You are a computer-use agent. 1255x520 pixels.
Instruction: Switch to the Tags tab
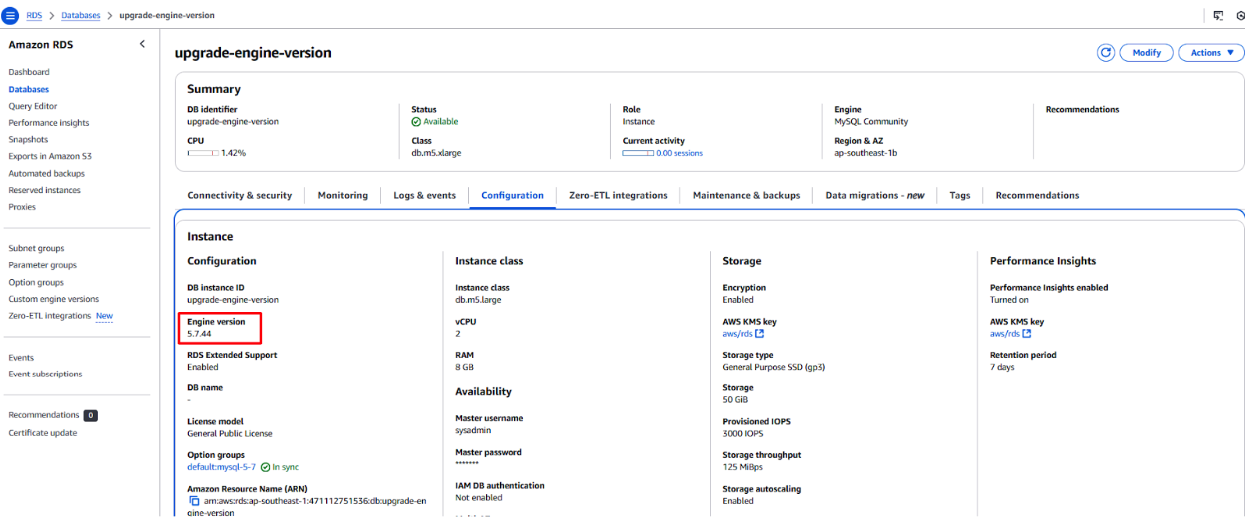click(960, 195)
